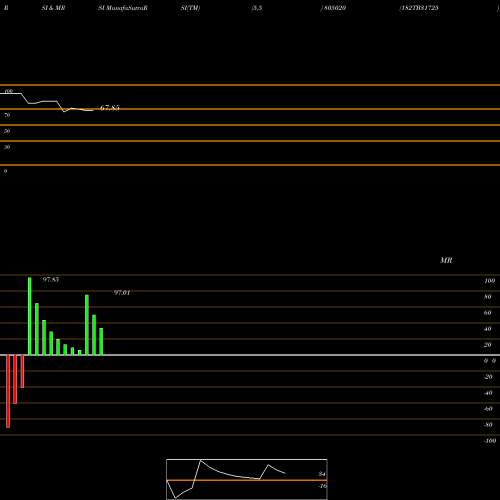This screenshot has height=500, width=500.
Task: Click the mini chart value 84
Action: pyautogui.click(x=322, y=474)
